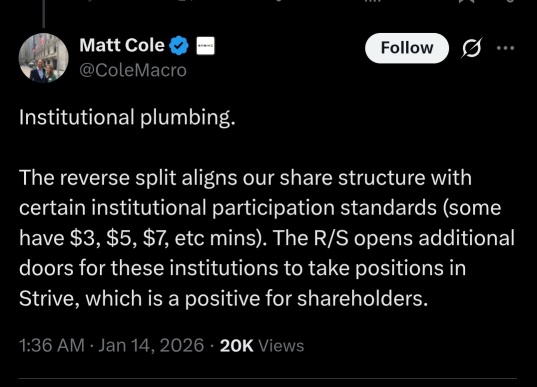
Task: Tap the cropped like heart icon
Action: [x=278, y=1]
